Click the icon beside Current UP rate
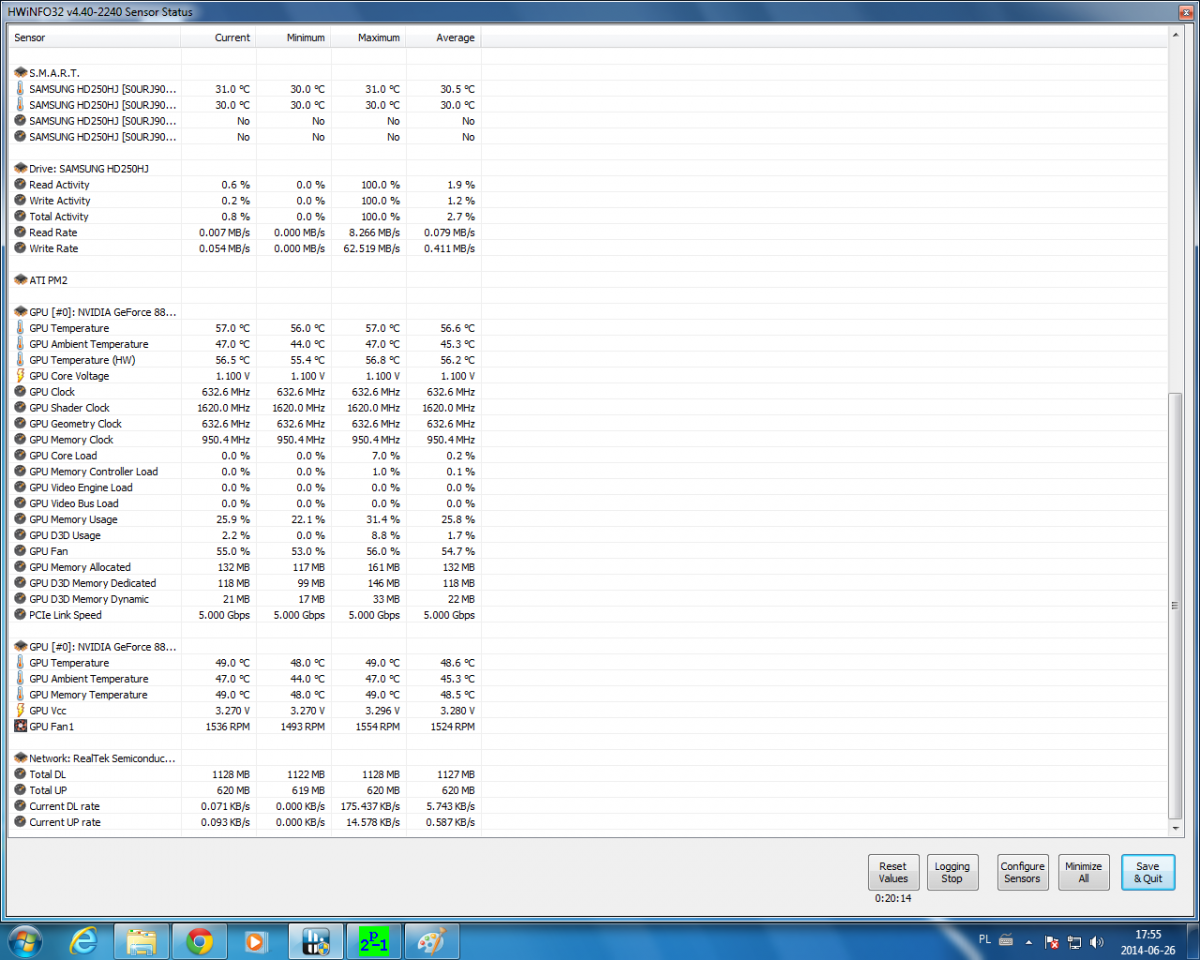Image resolution: width=1200 pixels, height=960 pixels. pos(20,822)
